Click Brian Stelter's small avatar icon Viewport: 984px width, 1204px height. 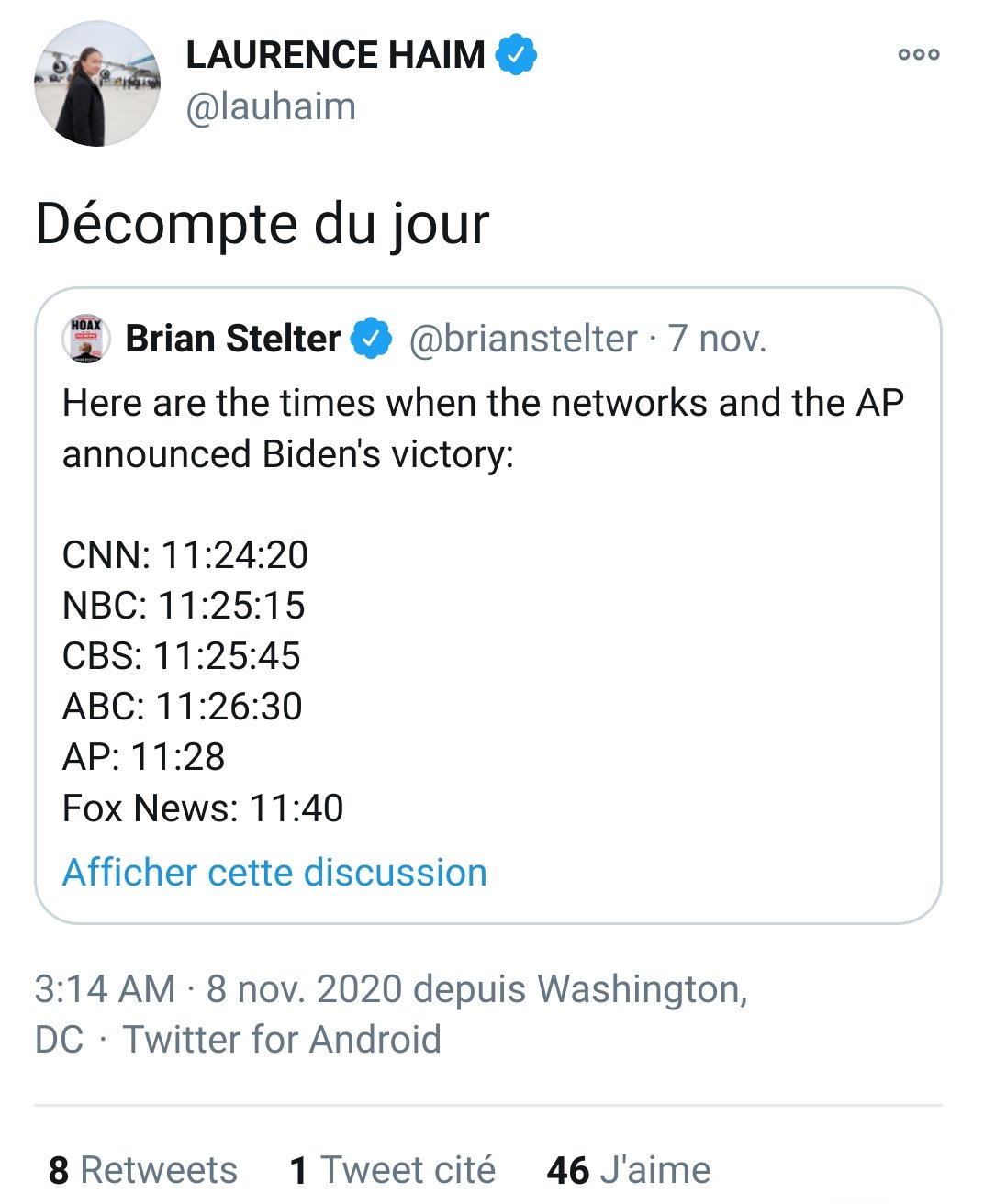[86, 339]
